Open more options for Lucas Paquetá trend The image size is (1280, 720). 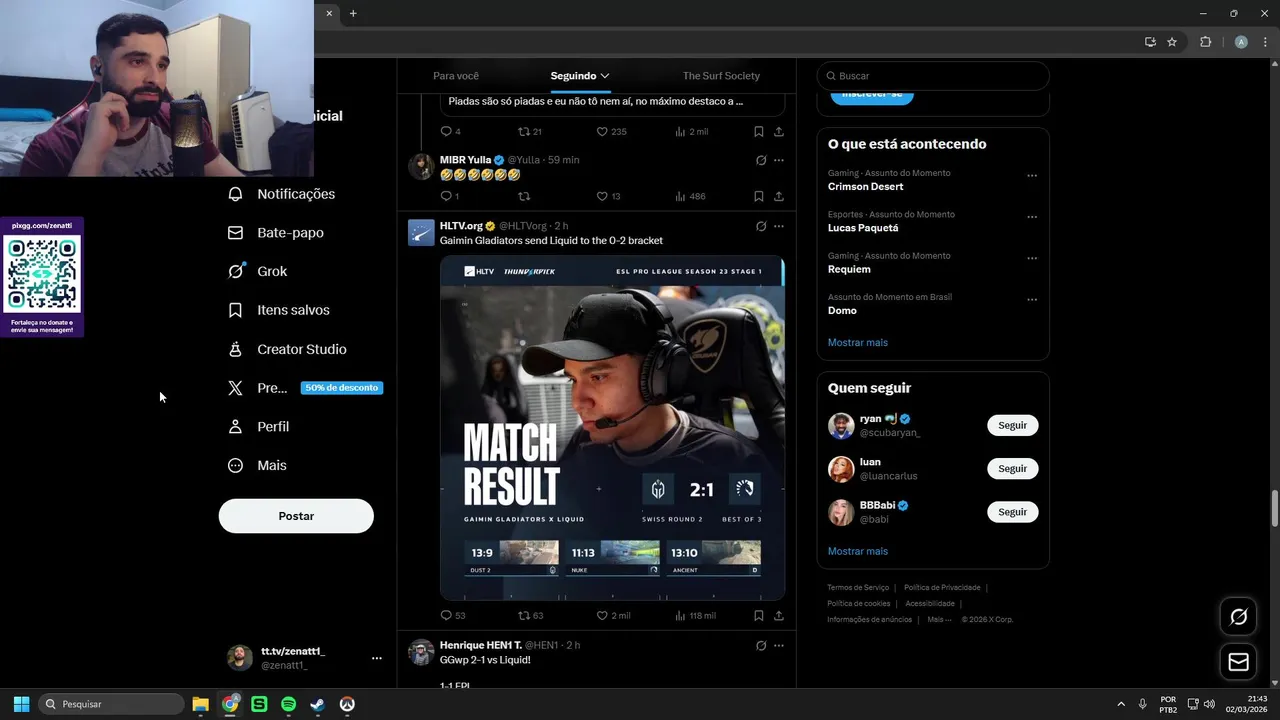click(x=1032, y=217)
